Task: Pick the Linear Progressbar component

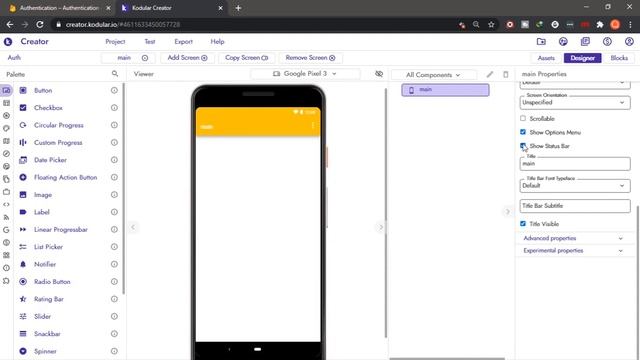Action: tap(61, 229)
